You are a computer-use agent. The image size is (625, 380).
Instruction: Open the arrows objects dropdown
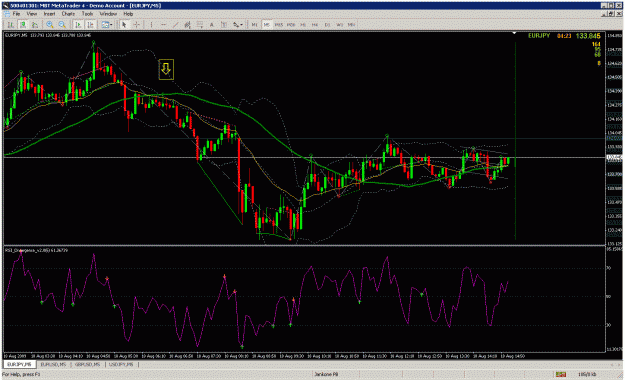[238, 25]
